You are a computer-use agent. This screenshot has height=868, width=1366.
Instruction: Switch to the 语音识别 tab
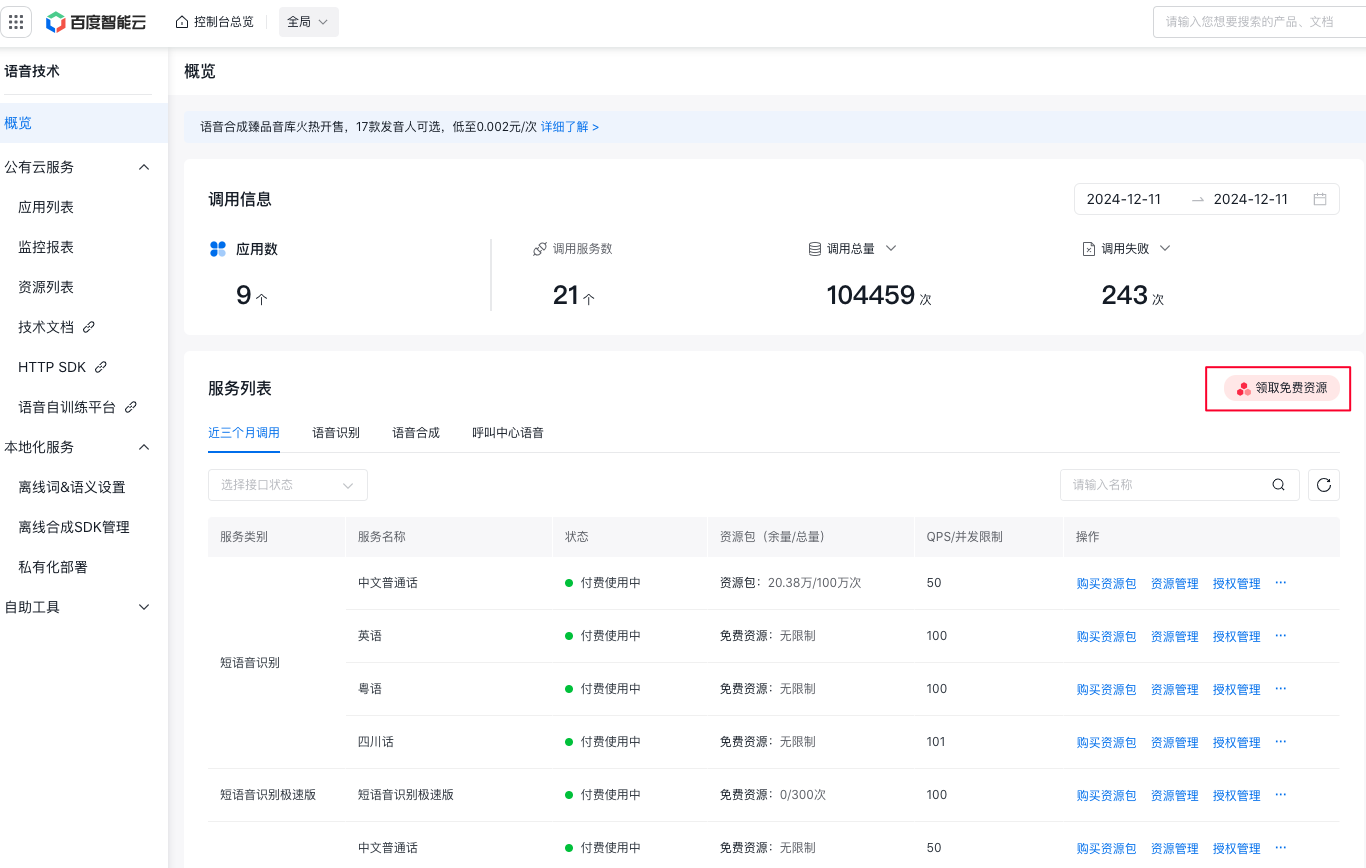tap(336, 433)
